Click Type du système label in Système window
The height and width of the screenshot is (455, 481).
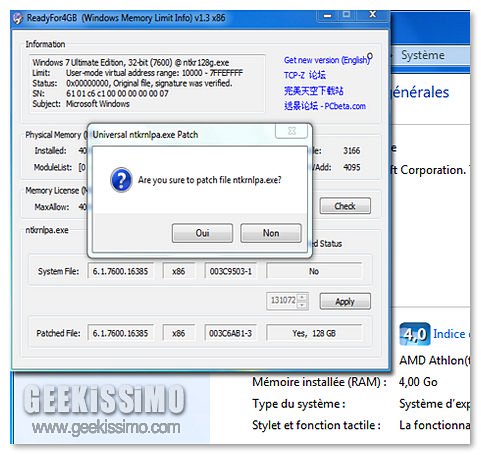coord(299,404)
